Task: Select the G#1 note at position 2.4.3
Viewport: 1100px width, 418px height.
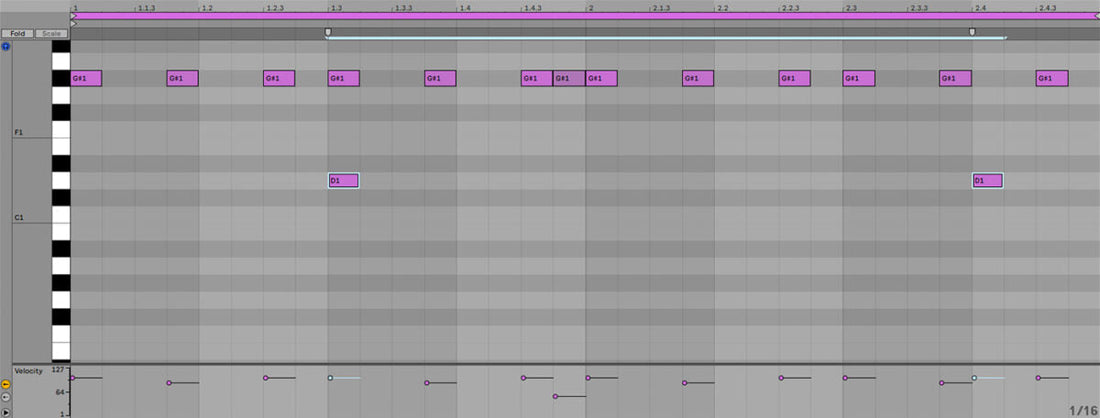Action: (x=1052, y=78)
